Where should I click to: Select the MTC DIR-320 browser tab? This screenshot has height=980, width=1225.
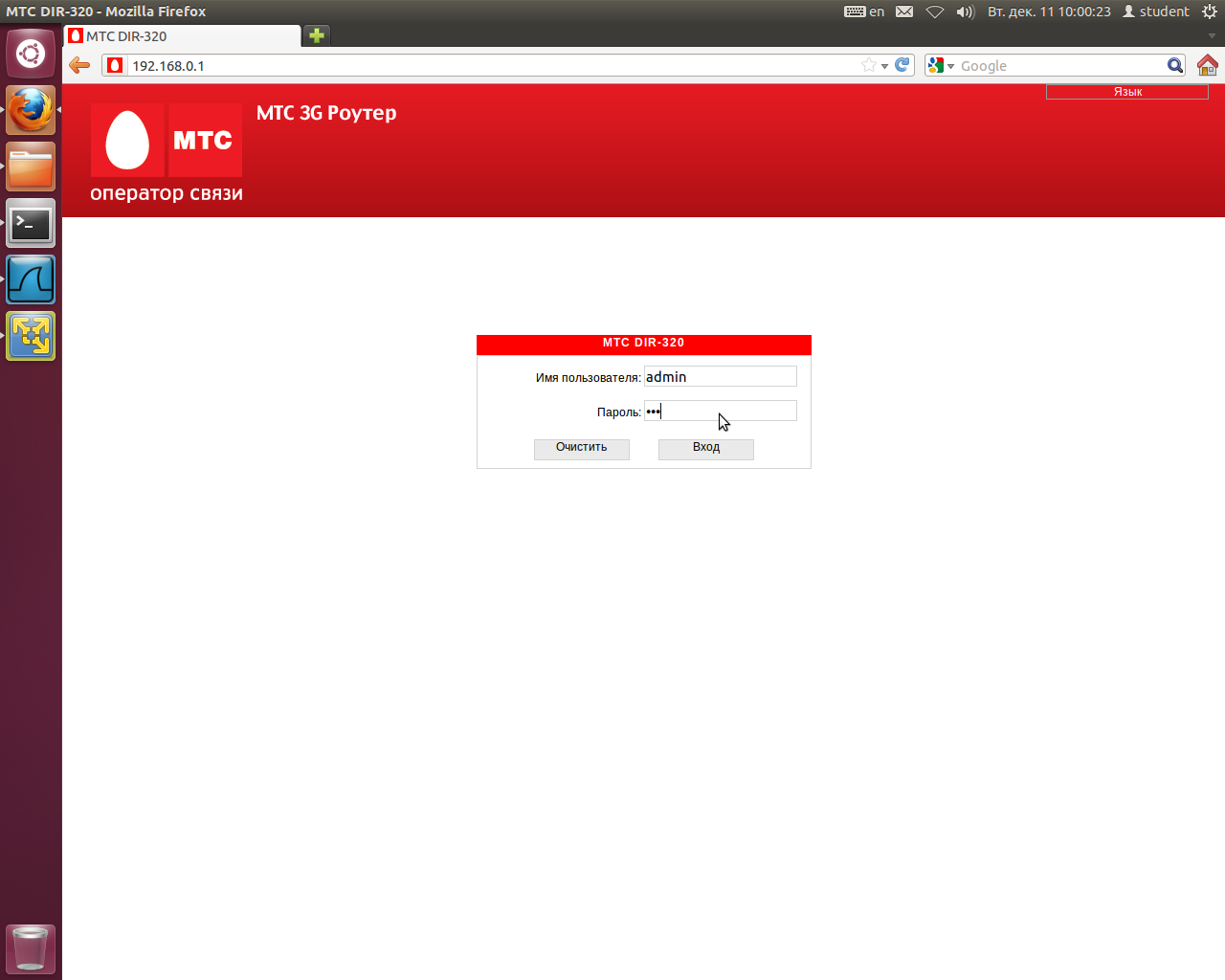coord(183,35)
